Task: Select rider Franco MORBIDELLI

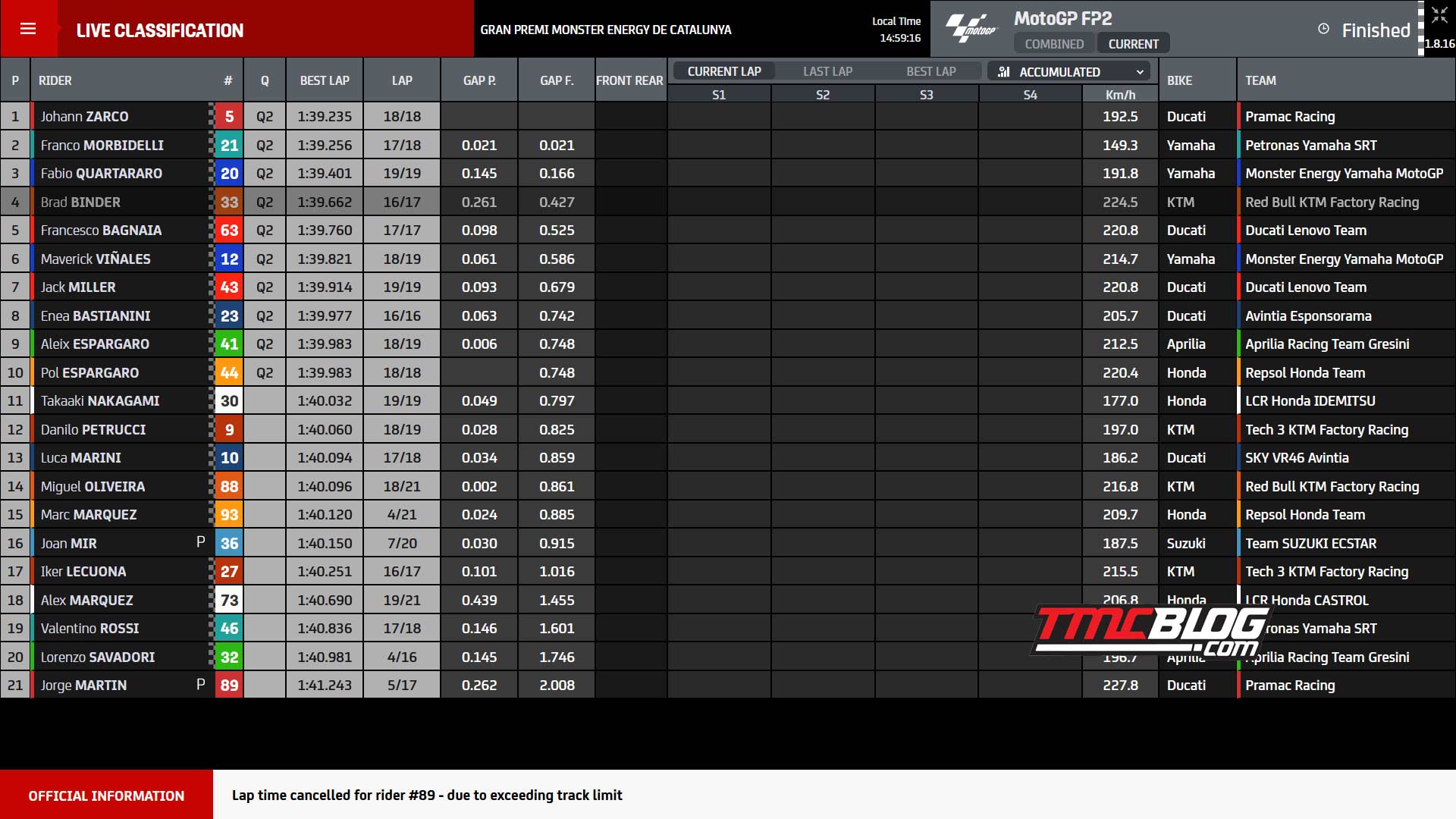Action: (x=102, y=145)
